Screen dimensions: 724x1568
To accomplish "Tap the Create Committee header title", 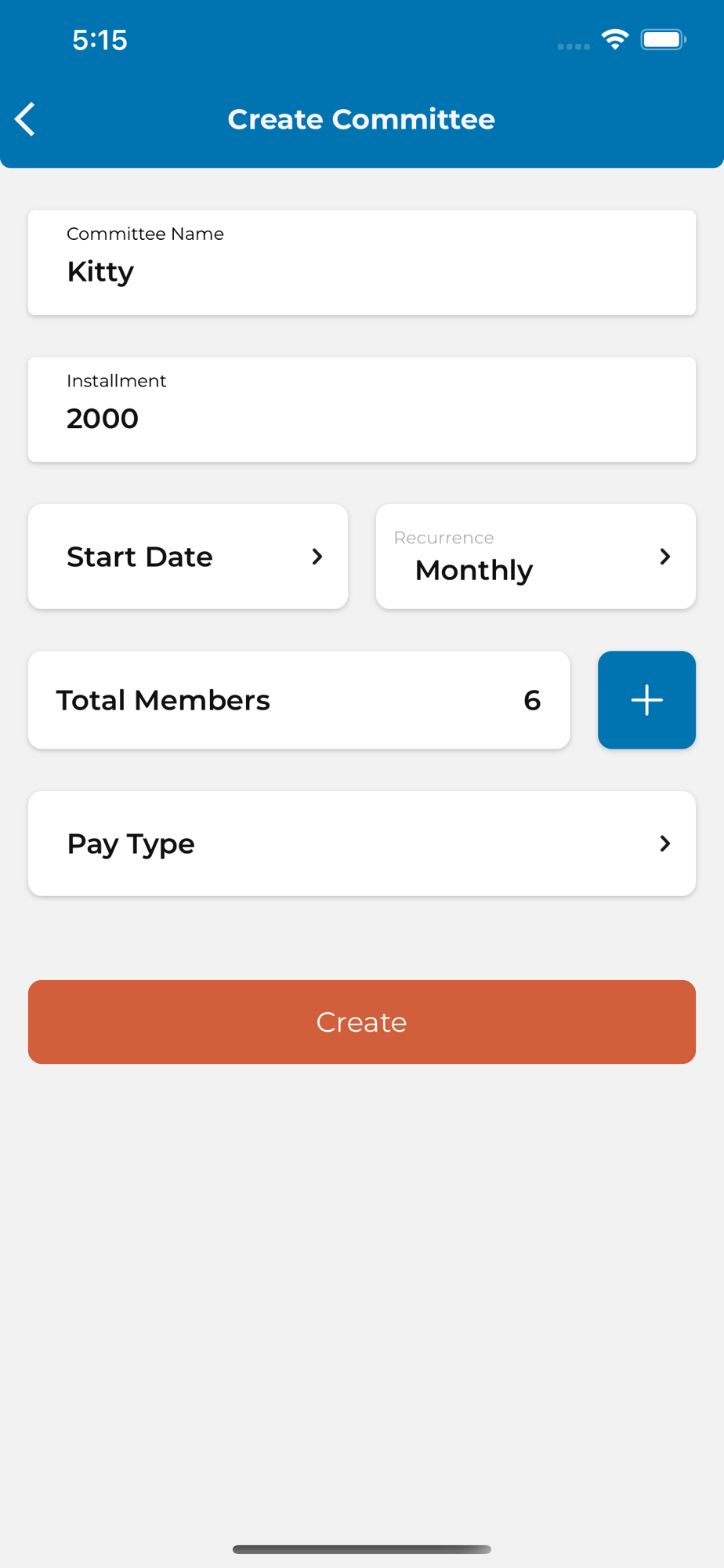I will point(361,119).
